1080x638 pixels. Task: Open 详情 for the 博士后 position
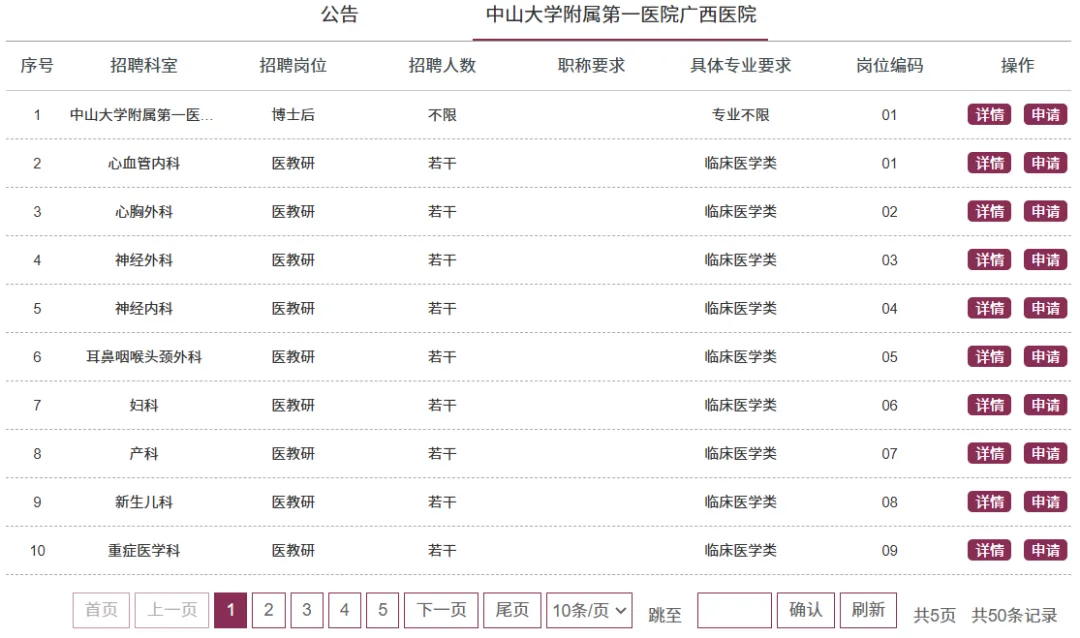(x=989, y=114)
